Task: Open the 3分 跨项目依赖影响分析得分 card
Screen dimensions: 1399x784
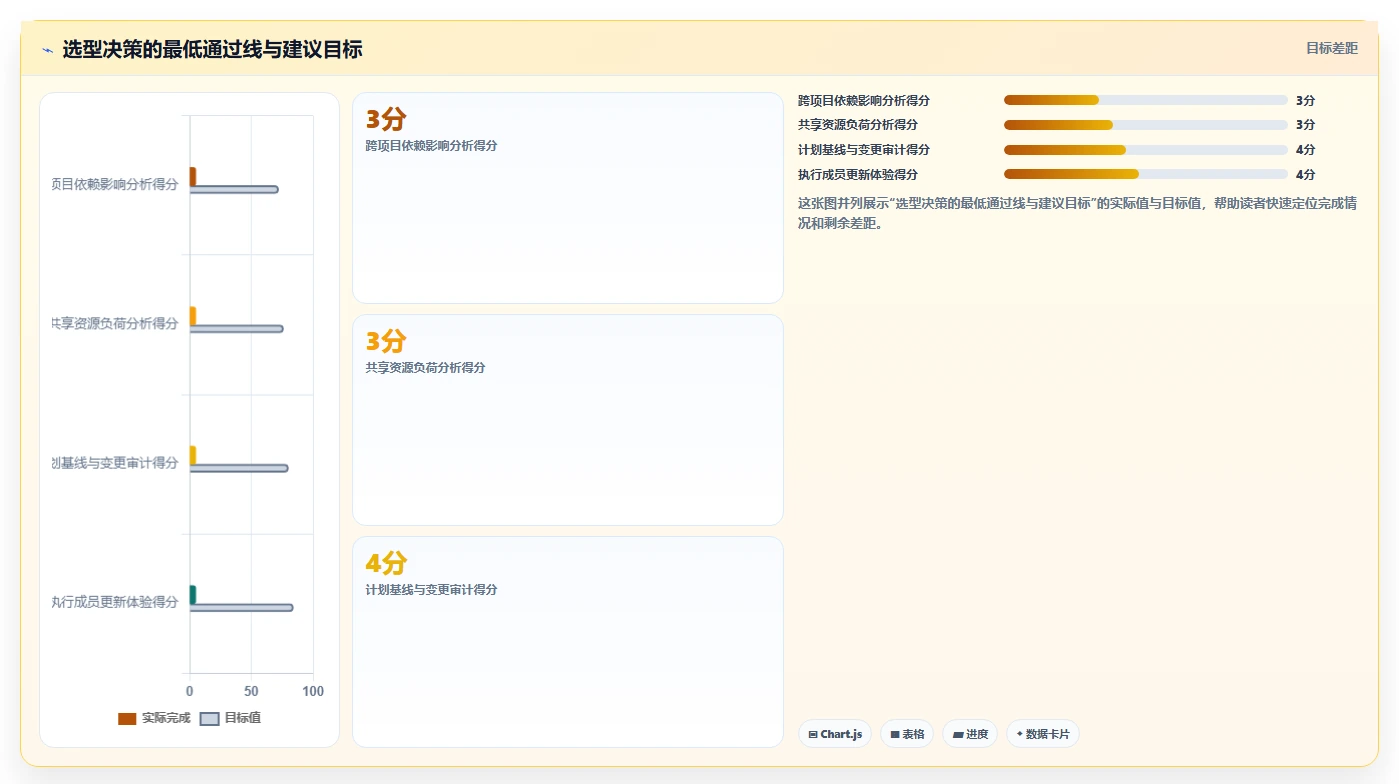Action: (568, 198)
